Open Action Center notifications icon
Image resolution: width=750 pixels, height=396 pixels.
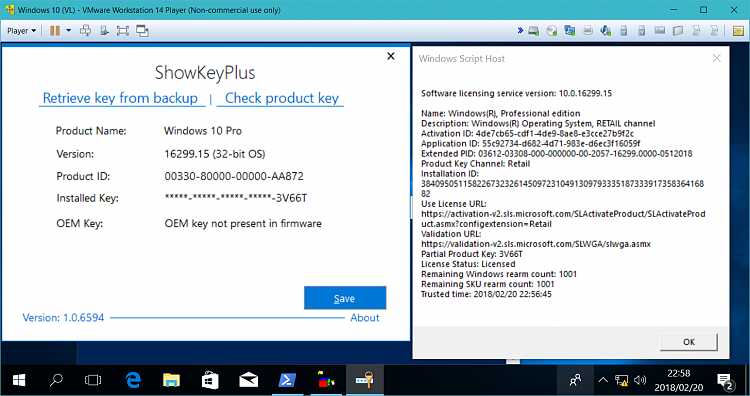click(x=726, y=381)
